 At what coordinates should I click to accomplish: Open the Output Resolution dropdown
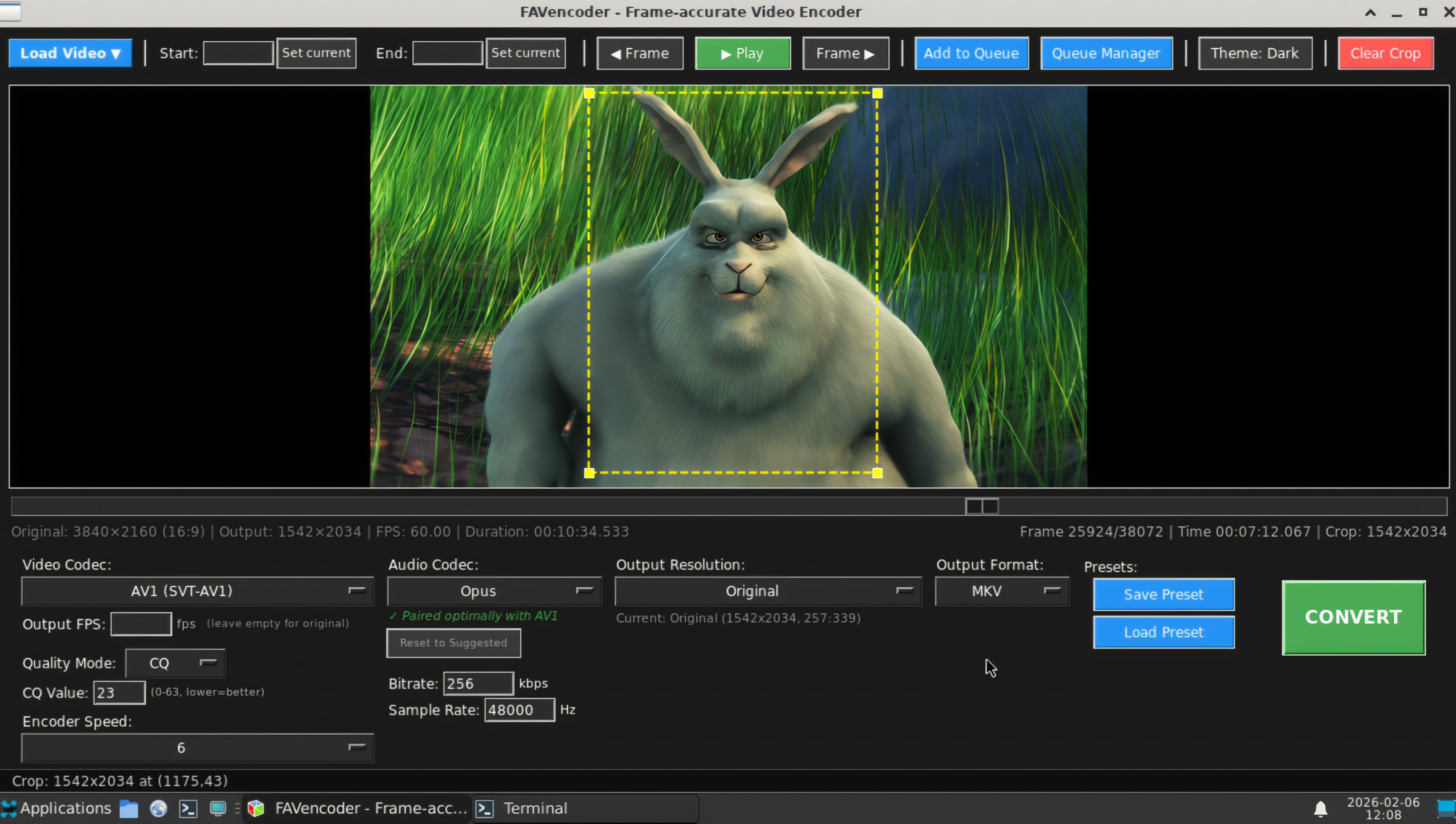[768, 591]
